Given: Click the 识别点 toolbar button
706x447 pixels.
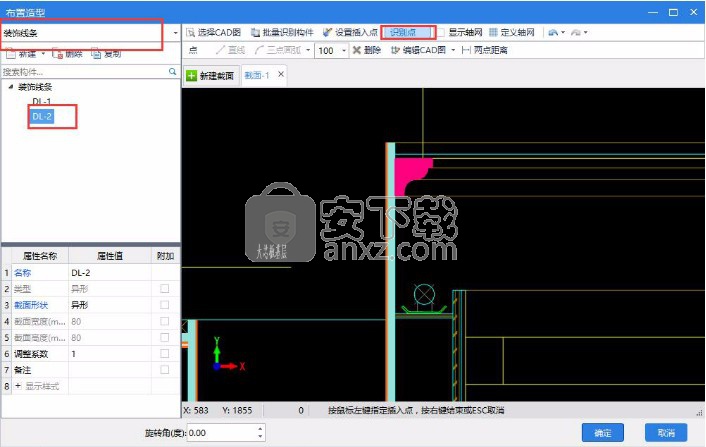Looking at the screenshot, I should [x=407, y=33].
